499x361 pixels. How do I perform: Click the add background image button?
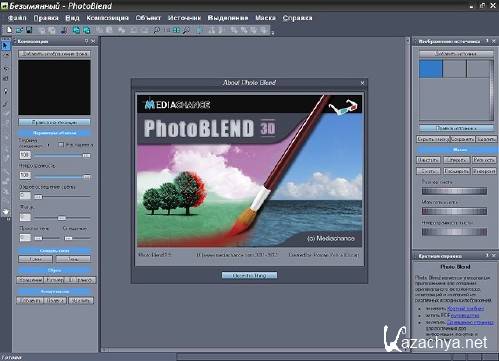pos(54,53)
